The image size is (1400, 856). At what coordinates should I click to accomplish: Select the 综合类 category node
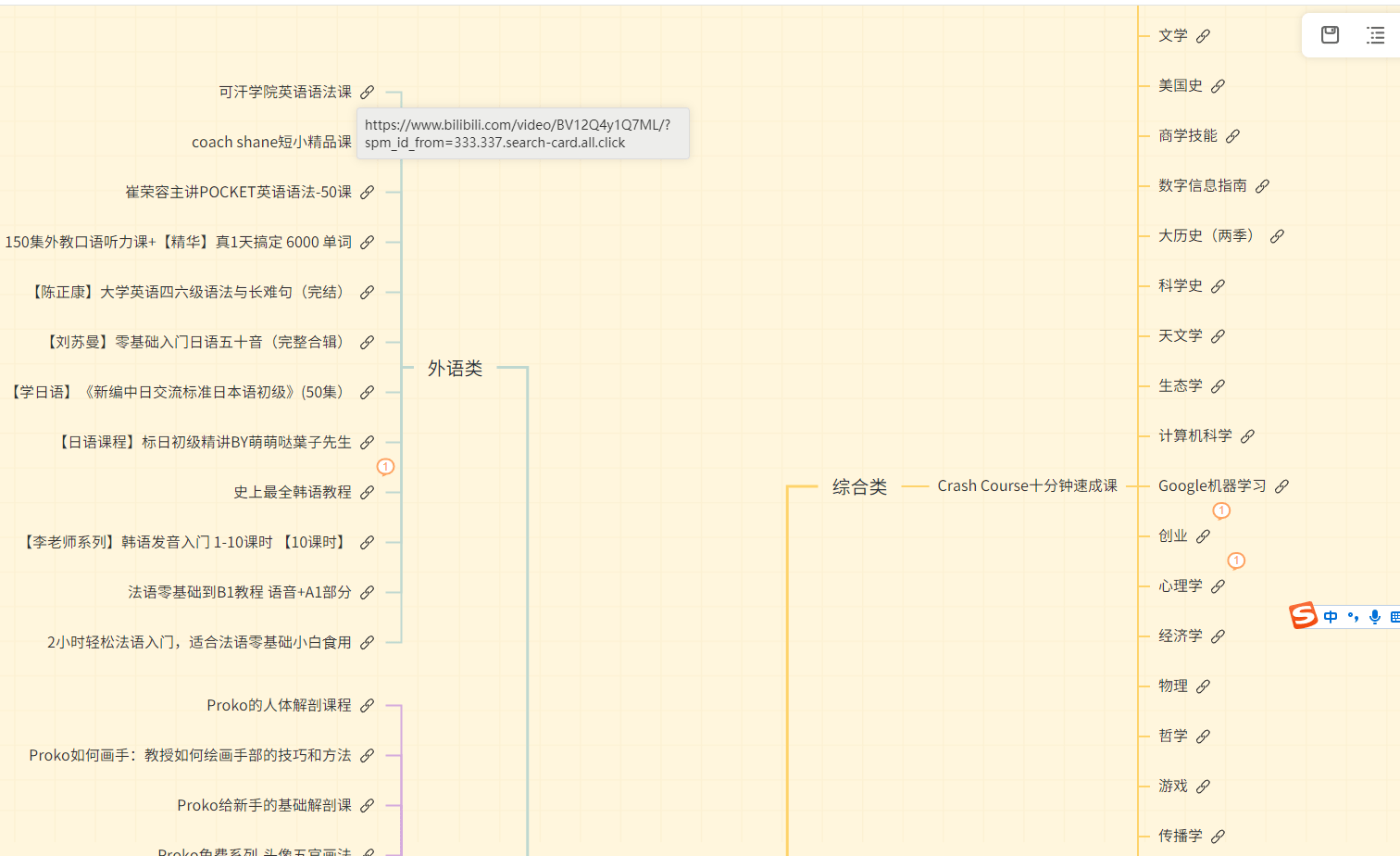click(859, 487)
